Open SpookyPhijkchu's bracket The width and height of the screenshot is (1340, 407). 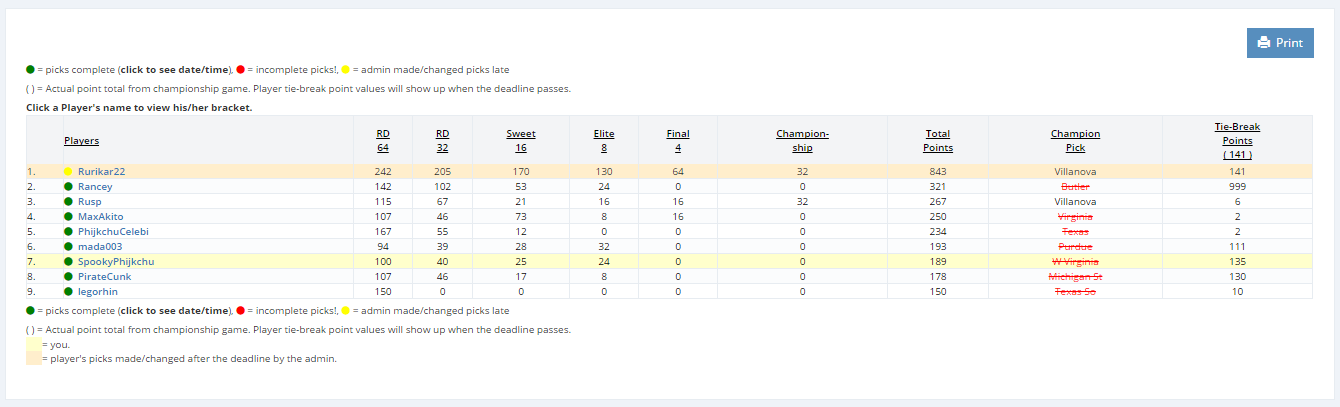(x=116, y=261)
